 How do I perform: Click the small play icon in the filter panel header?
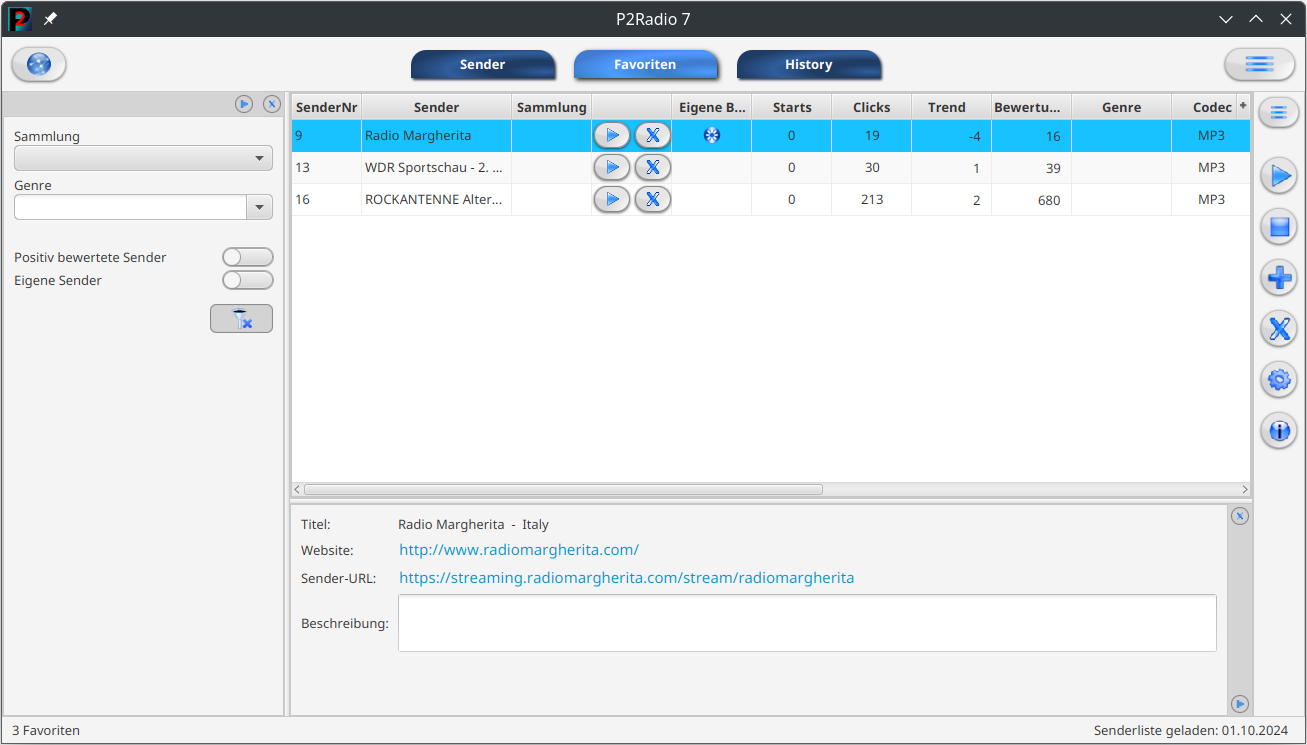(244, 104)
